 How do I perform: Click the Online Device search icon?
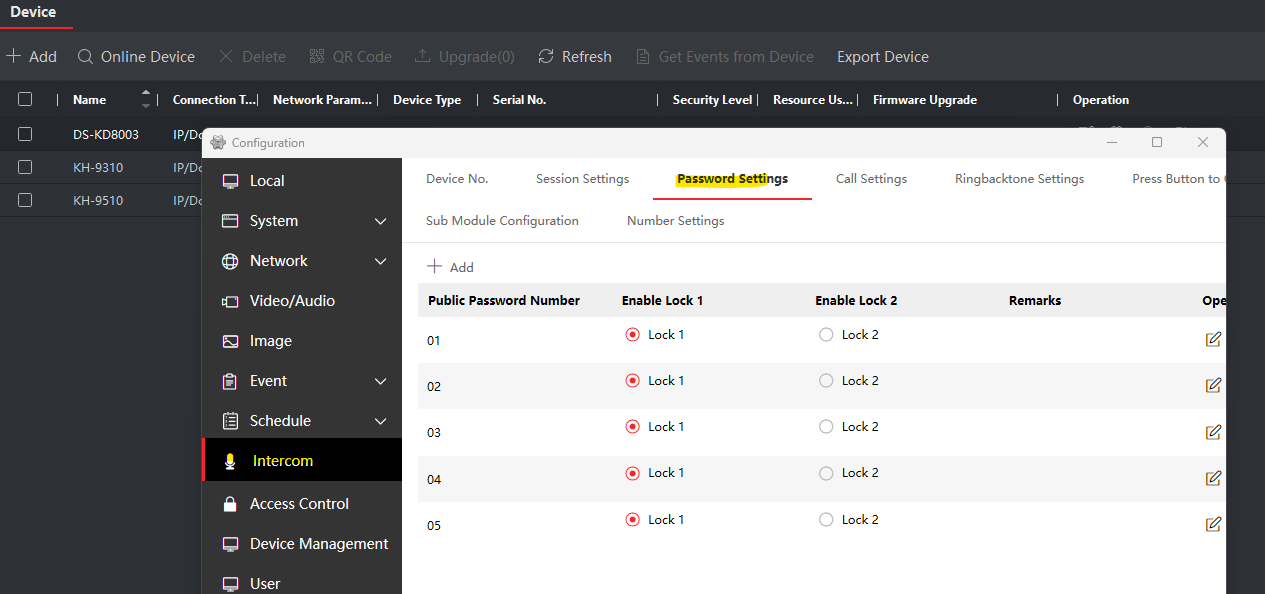(x=86, y=57)
